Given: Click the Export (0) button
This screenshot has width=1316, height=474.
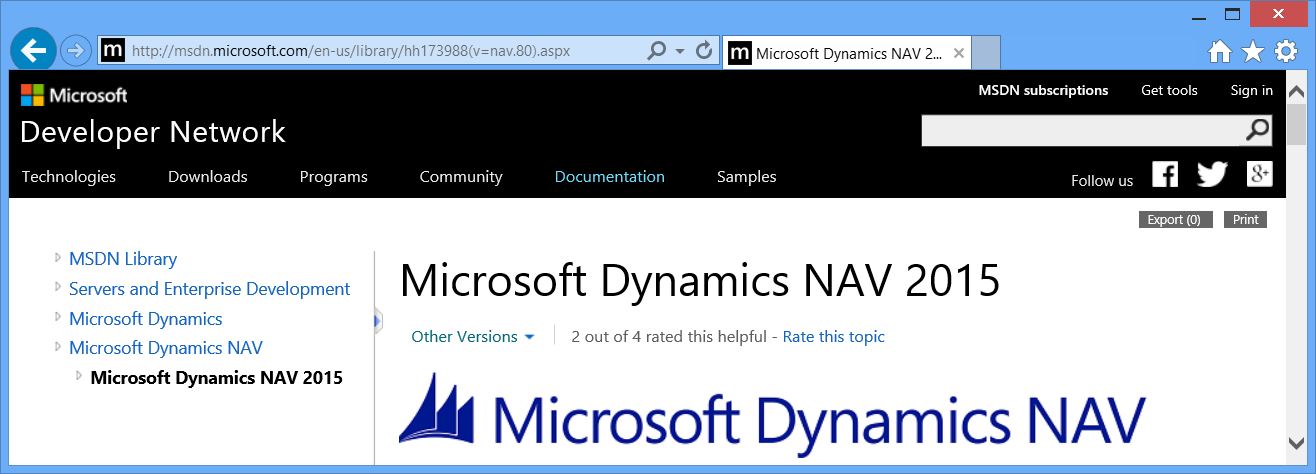Looking at the screenshot, I should pyautogui.click(x=1176, y=220).
